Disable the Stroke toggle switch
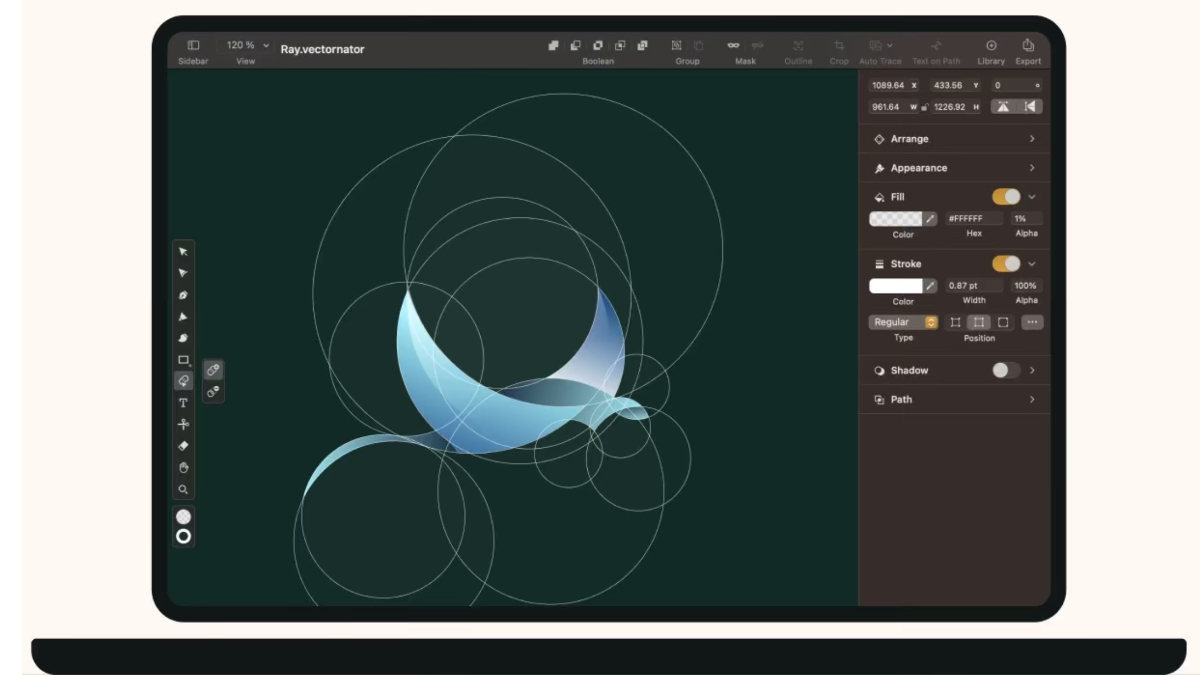Viewport: 1200px width, 677px height. pos(1006,264)
